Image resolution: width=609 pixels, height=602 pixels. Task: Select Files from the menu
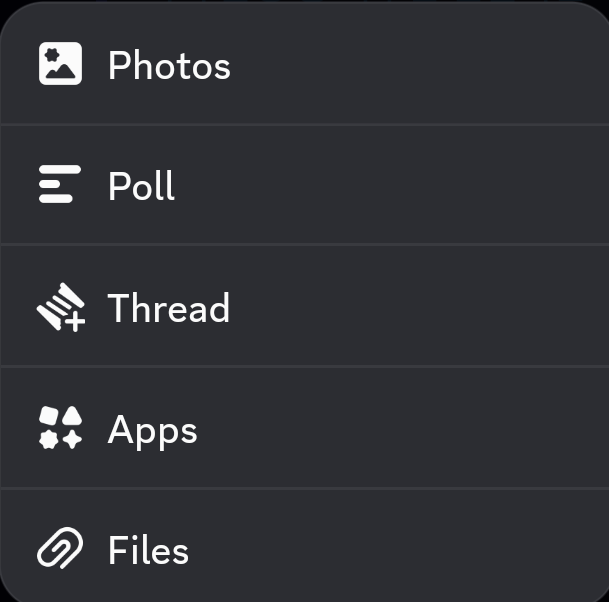pyautogui.click(x=304, y=546)
